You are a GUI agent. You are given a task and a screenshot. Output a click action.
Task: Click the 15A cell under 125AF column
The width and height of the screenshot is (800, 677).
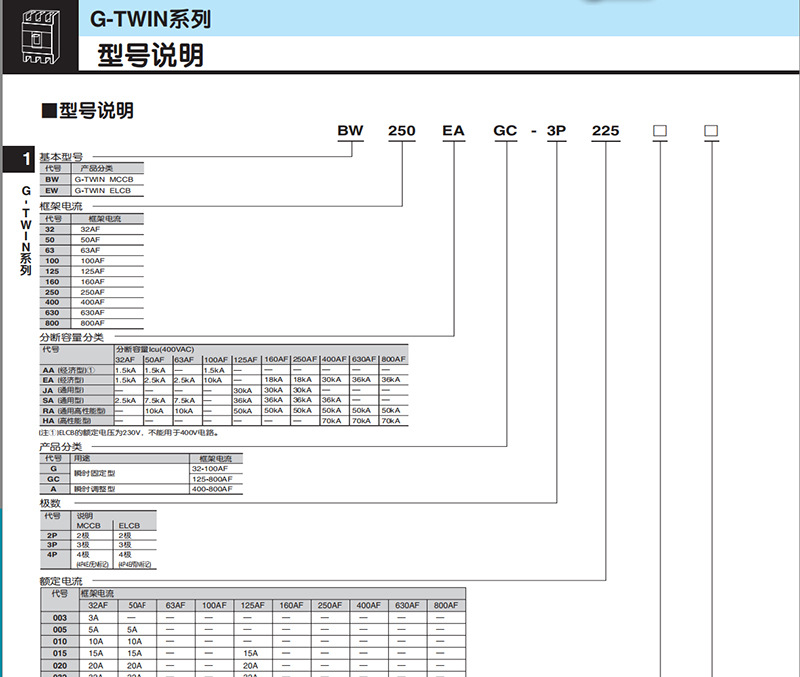click(251, 653)
